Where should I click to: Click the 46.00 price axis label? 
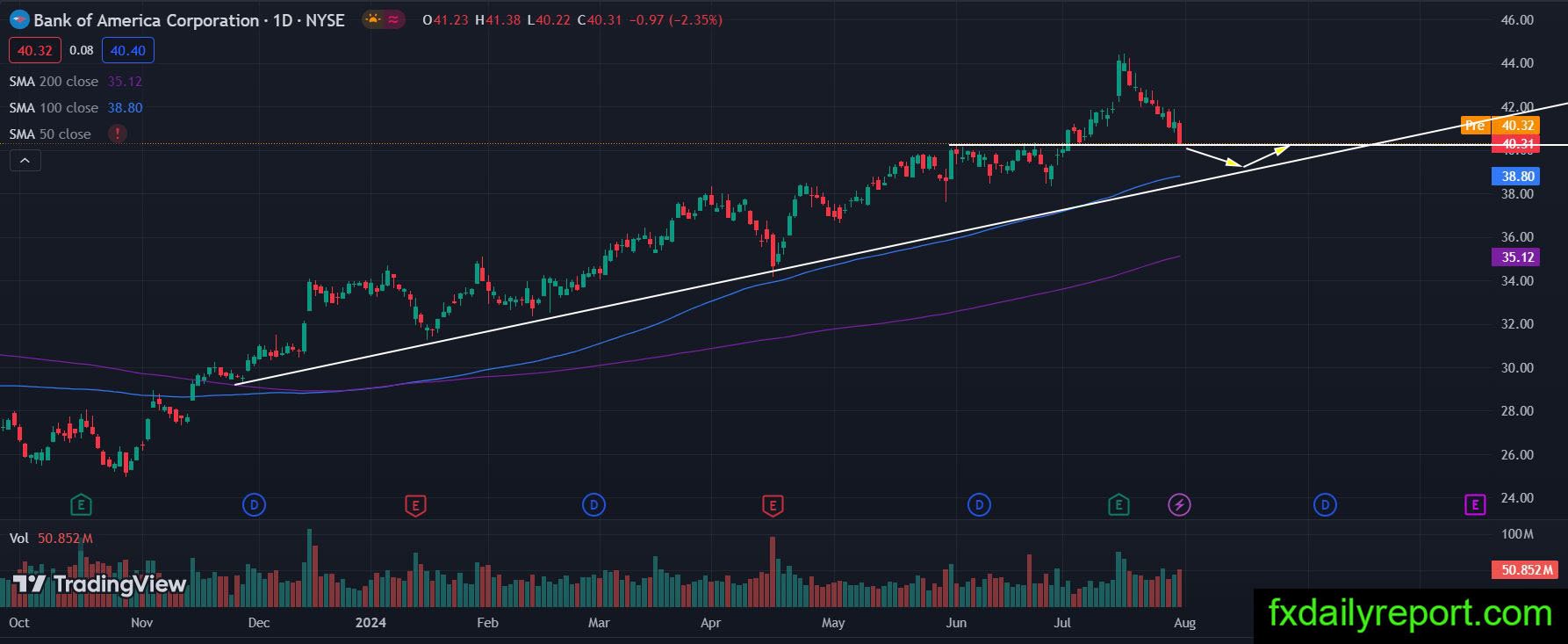click(1517, 19)
